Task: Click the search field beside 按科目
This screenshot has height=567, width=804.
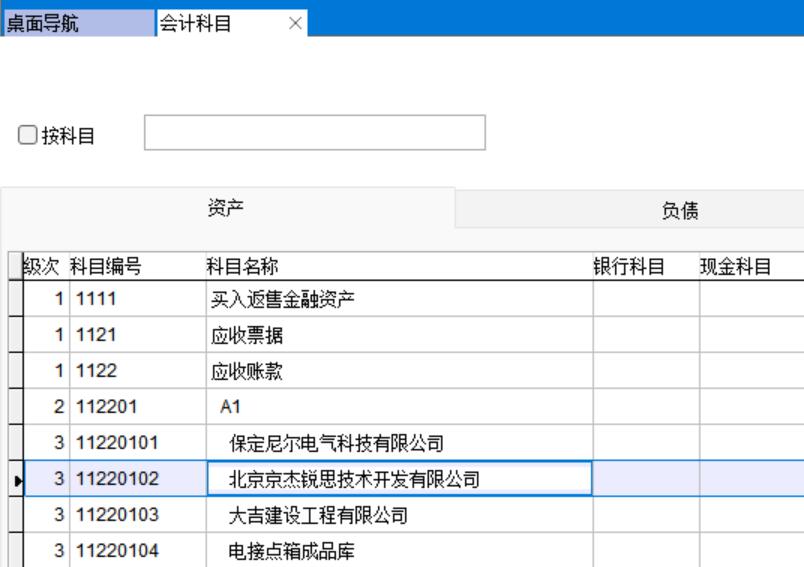Action: coord(315,133)
